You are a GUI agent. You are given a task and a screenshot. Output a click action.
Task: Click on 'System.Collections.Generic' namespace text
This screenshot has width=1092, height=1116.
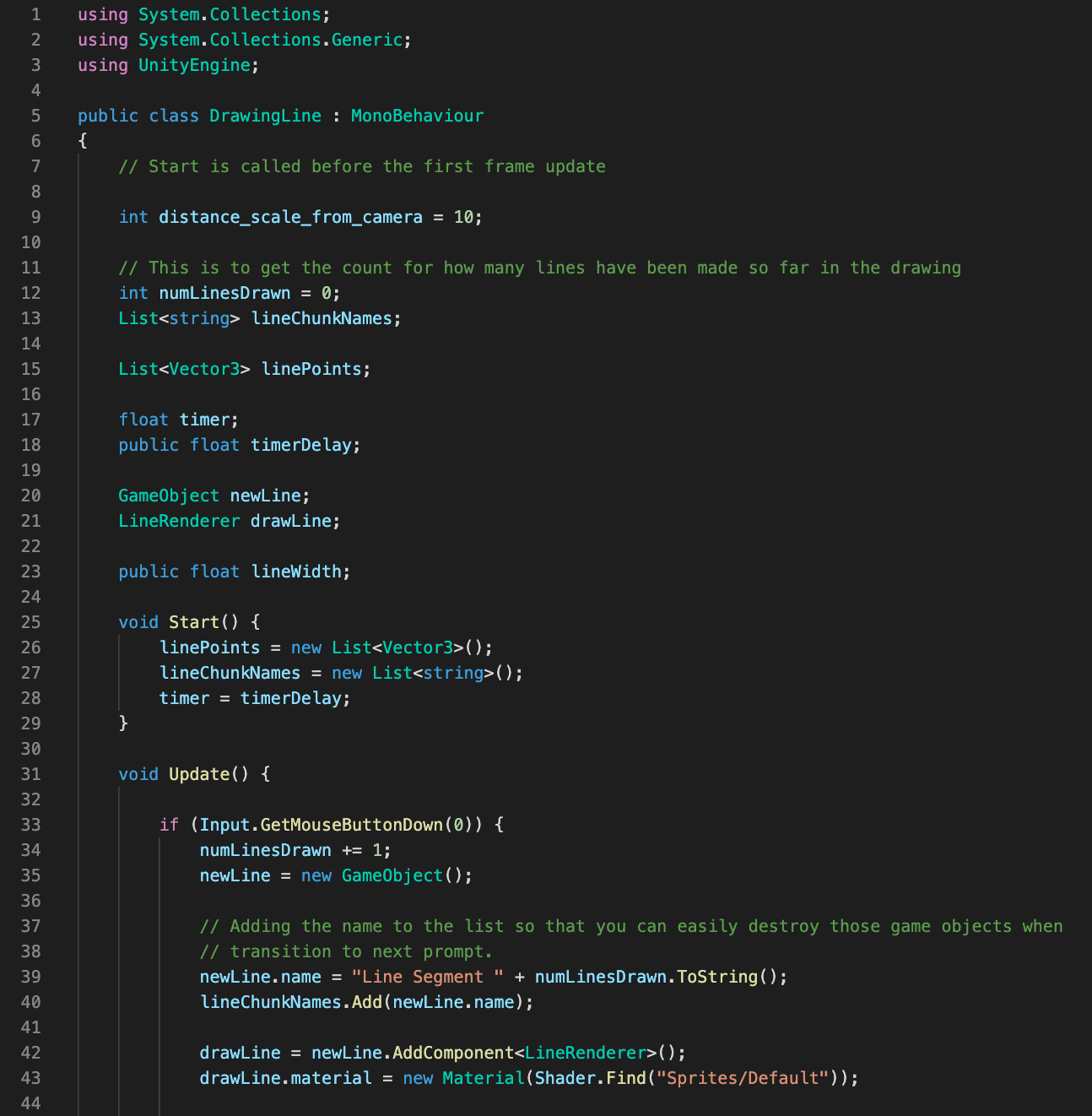[270, 40]
